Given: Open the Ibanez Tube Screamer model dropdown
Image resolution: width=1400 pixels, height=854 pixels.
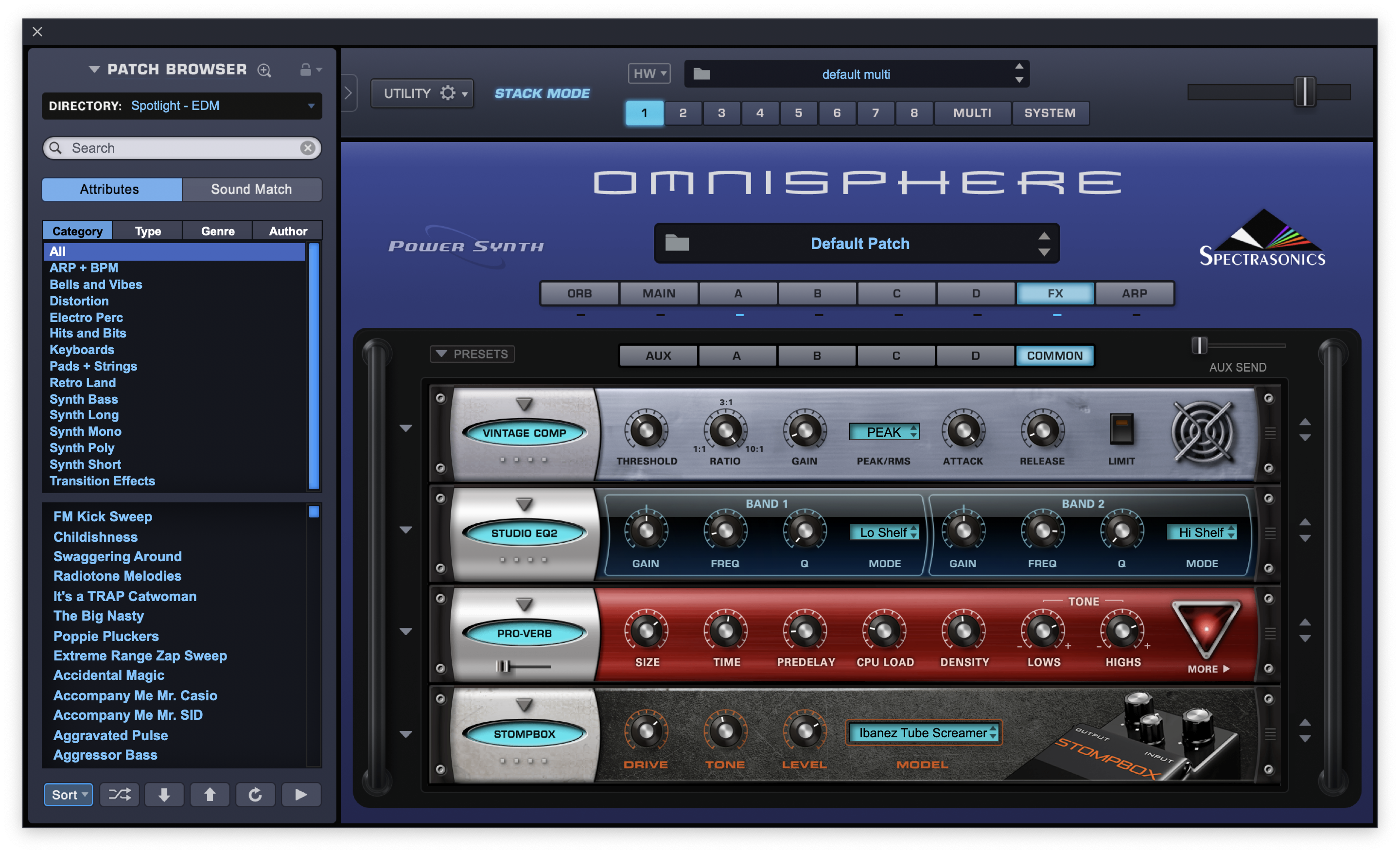Looking at the screenshot, I should point(924,733).
